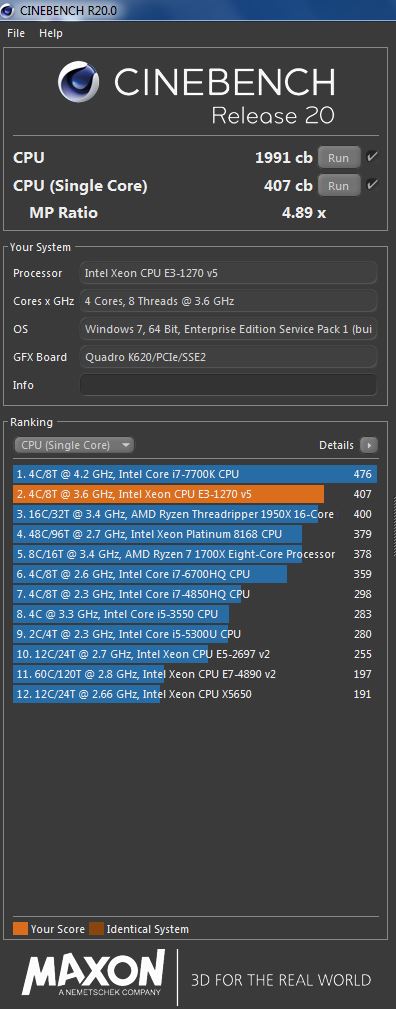
Task: Click the MAXON logo at bottom
Action: [94, 972]
